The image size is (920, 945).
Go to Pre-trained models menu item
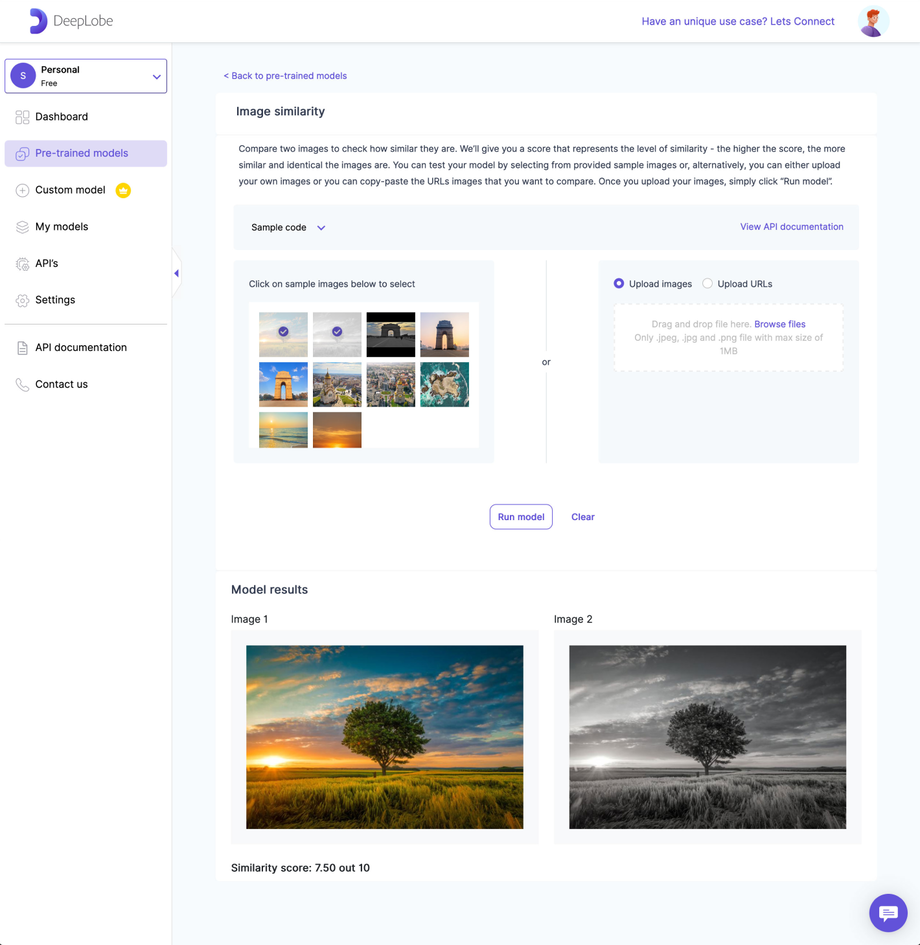click(x=86, y=154)
